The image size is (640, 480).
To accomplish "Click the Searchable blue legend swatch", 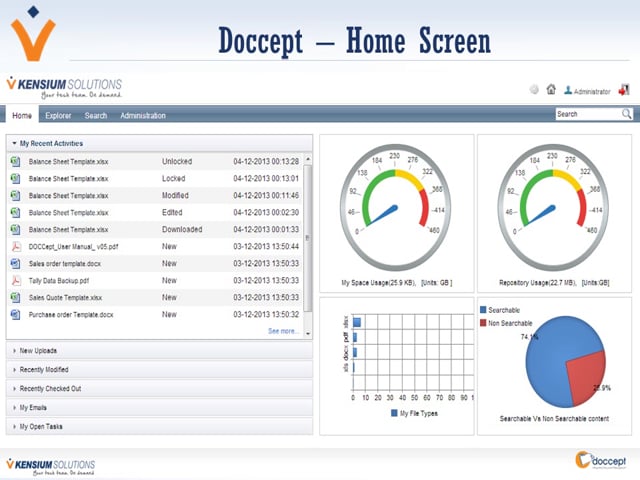I will click(x=484, y=310).
